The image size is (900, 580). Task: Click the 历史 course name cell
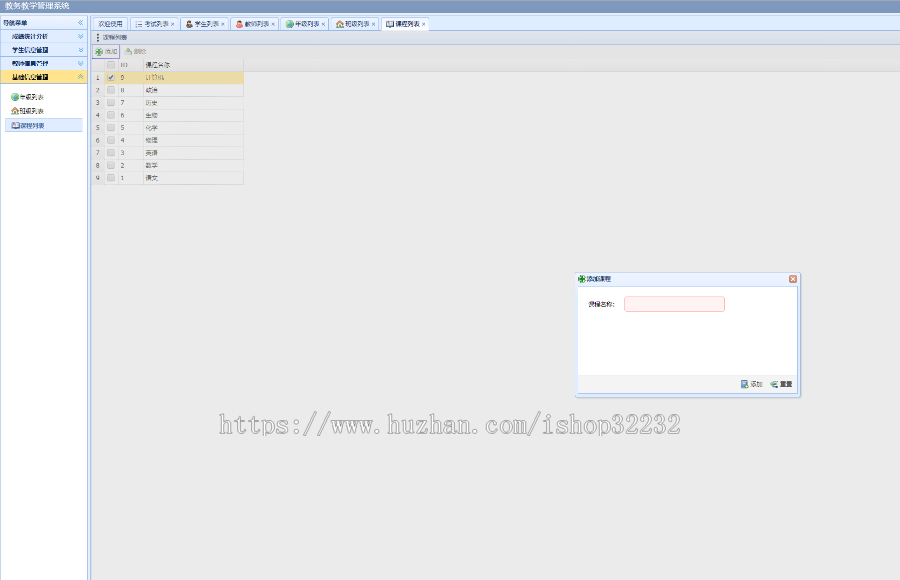click(193, 103)
